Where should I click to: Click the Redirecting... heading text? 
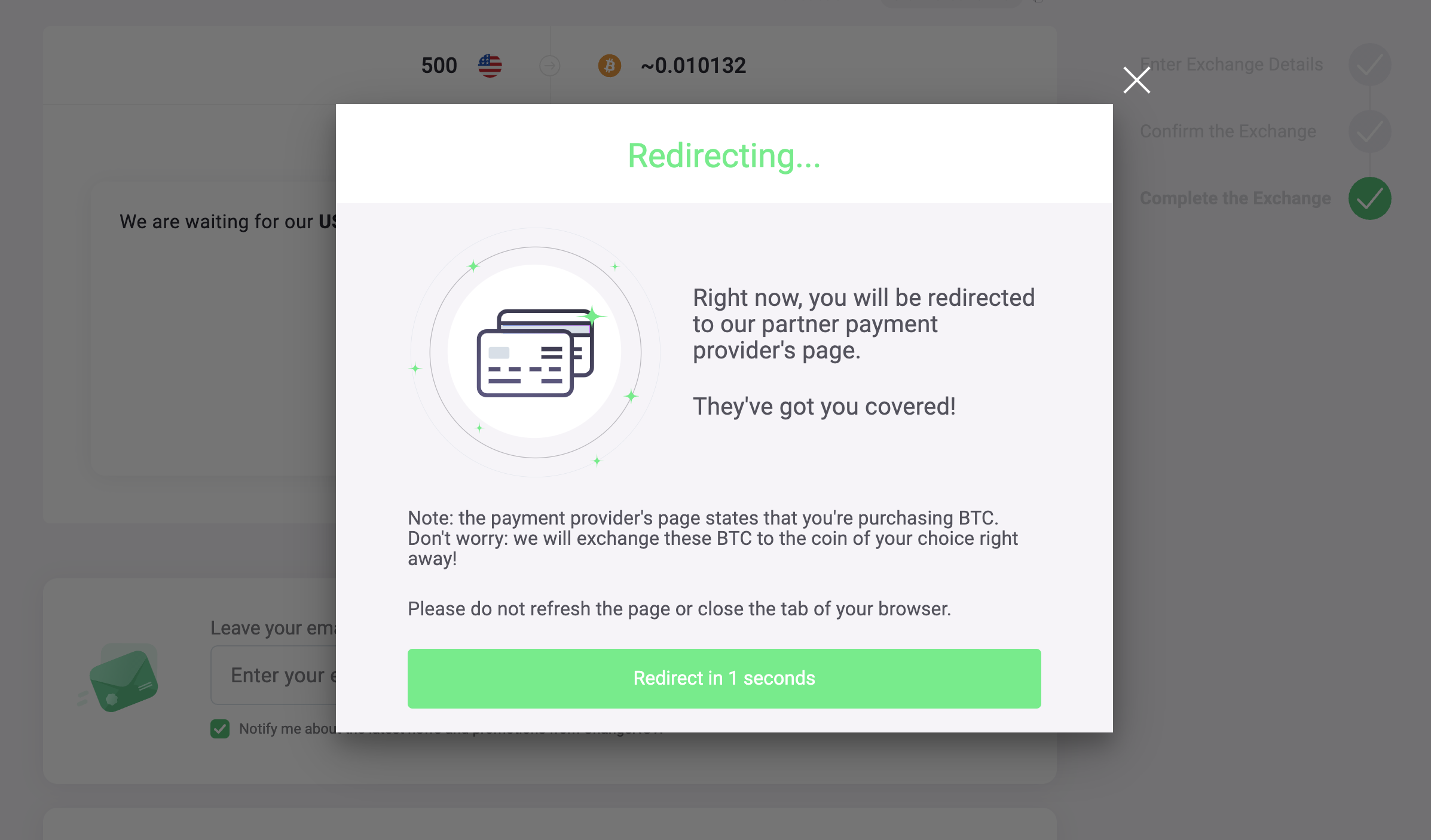click(x=724, y=156)
